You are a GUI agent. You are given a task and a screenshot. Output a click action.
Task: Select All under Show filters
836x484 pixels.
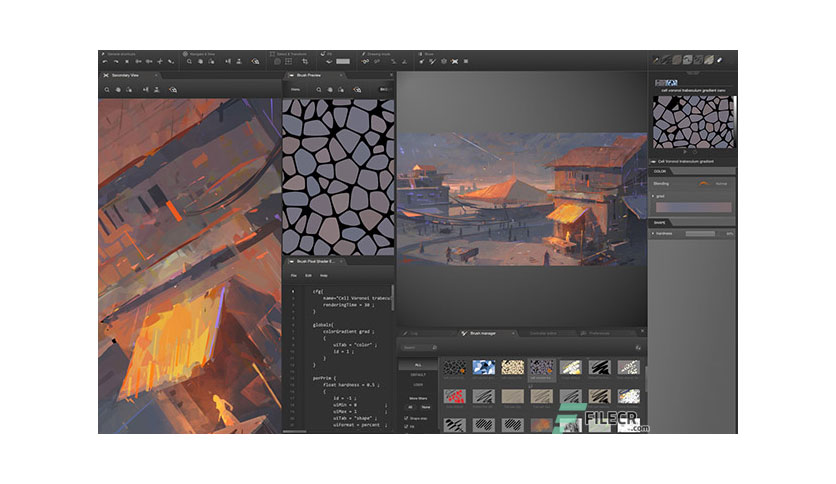point(411,407)
